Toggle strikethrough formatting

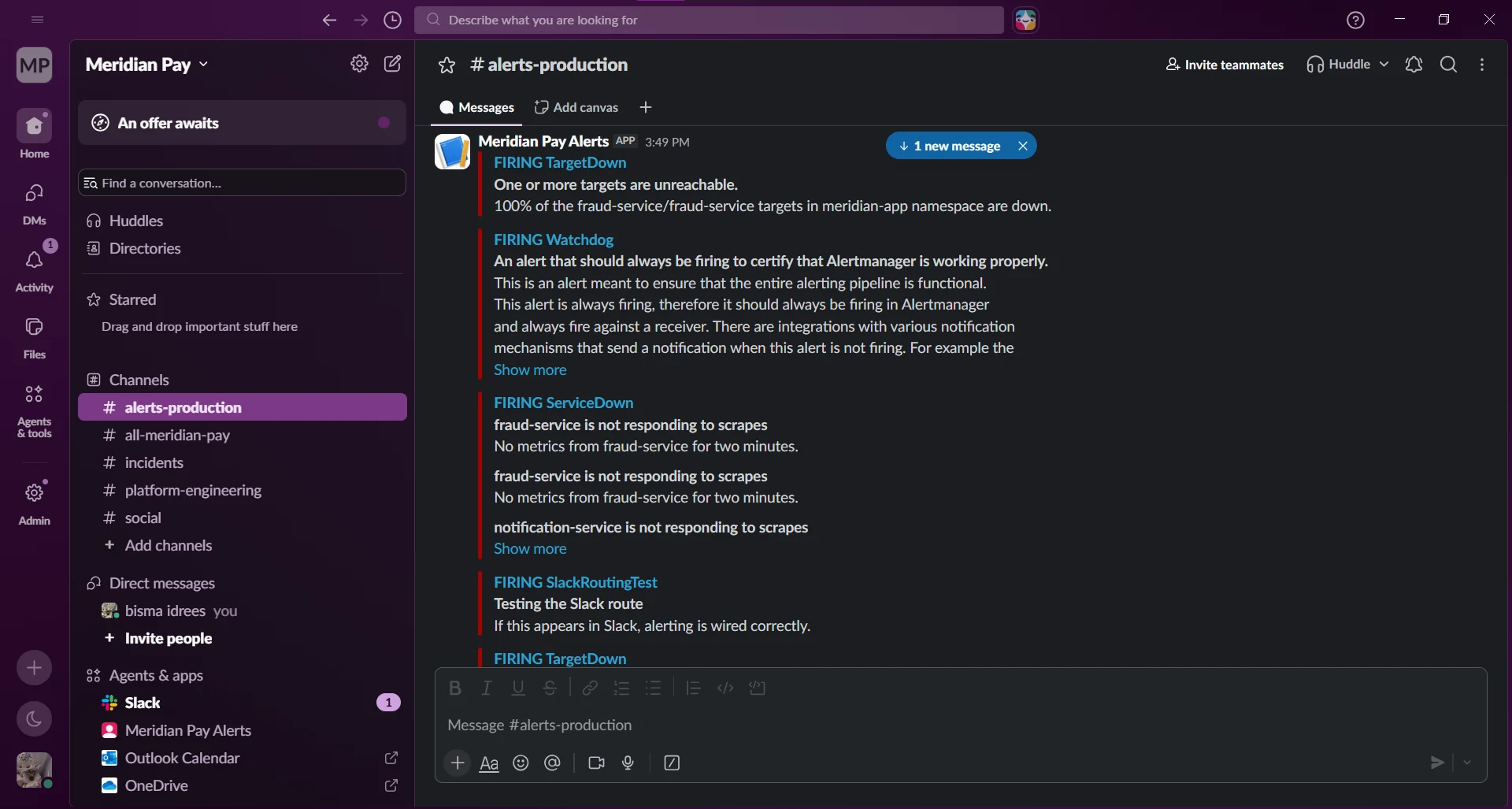(x=550, y=688)
